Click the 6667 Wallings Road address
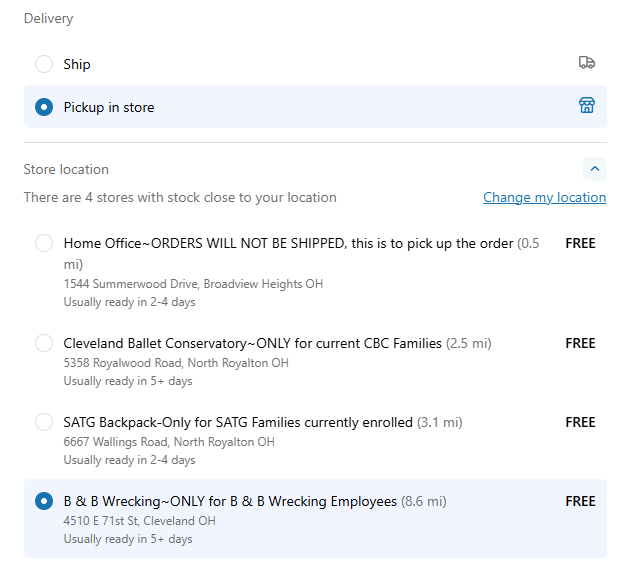 (169, 442)
